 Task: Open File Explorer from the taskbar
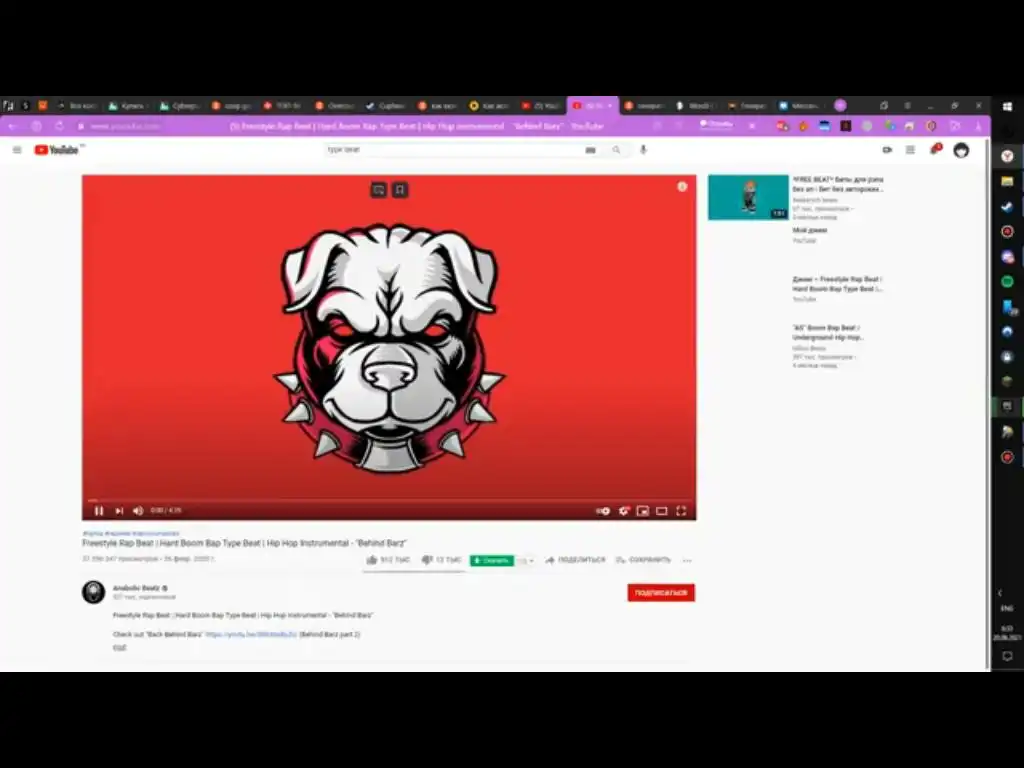[1007, 181]
